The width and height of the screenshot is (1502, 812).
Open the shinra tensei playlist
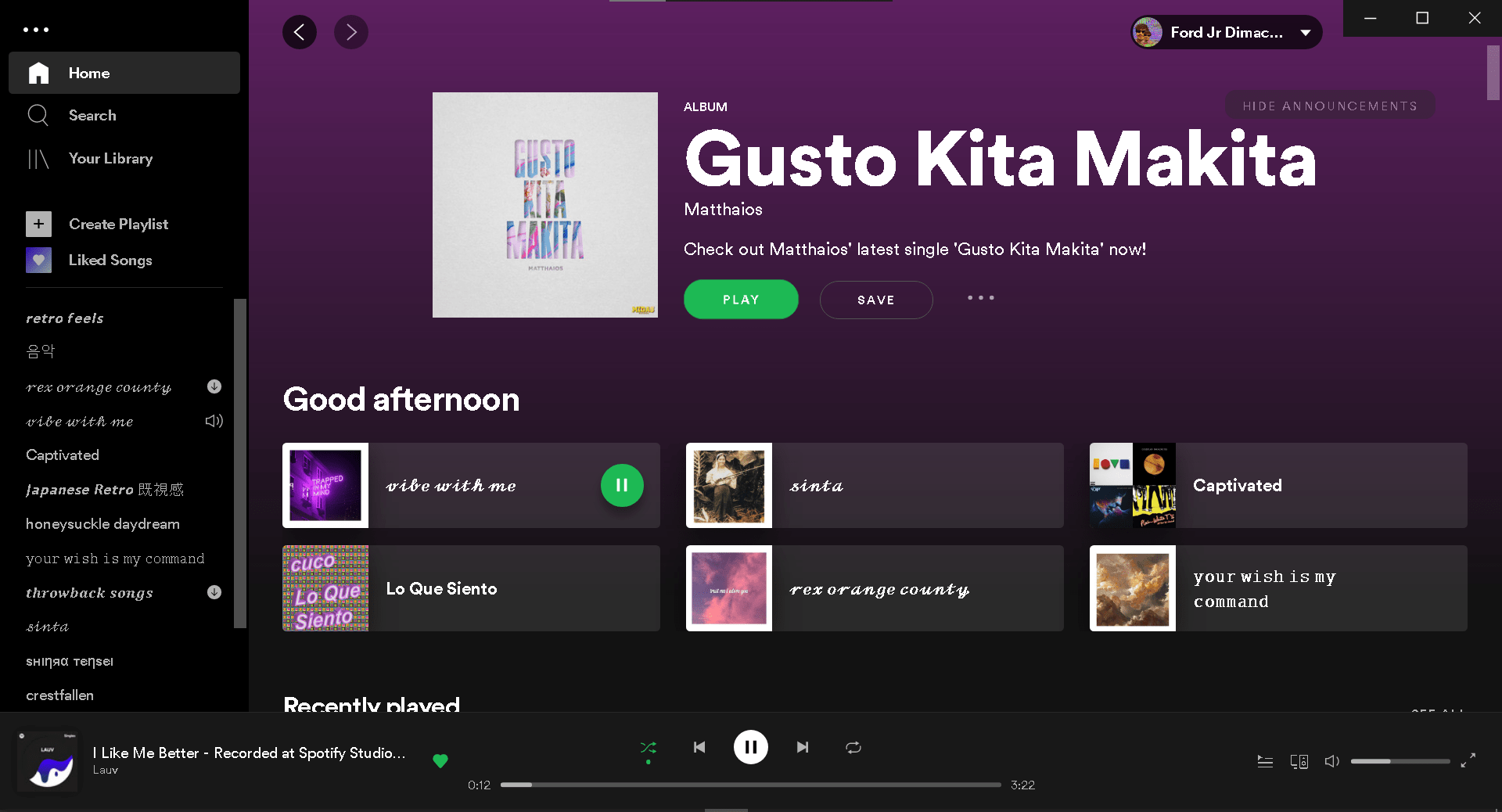point(70,661)
